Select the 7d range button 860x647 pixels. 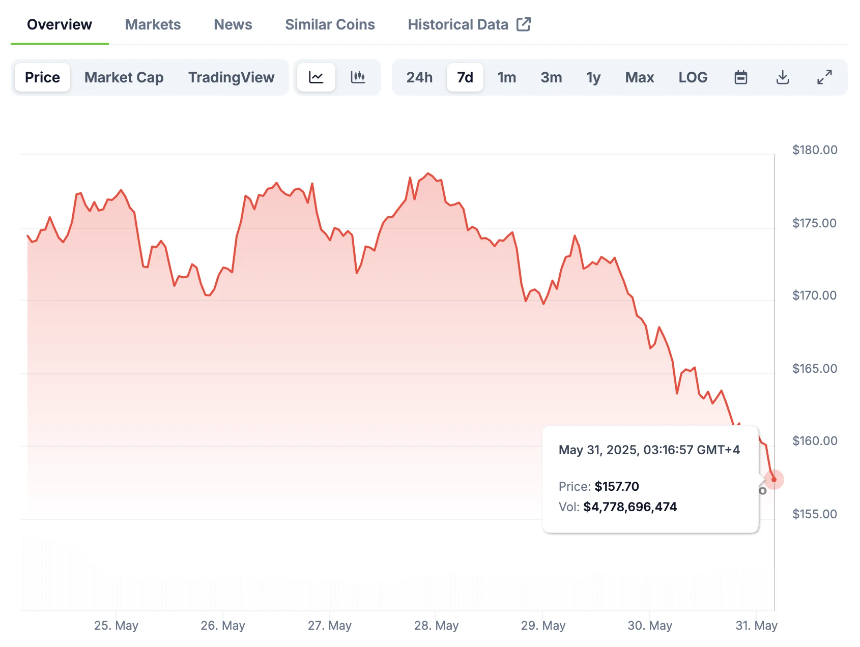point(464,77)
